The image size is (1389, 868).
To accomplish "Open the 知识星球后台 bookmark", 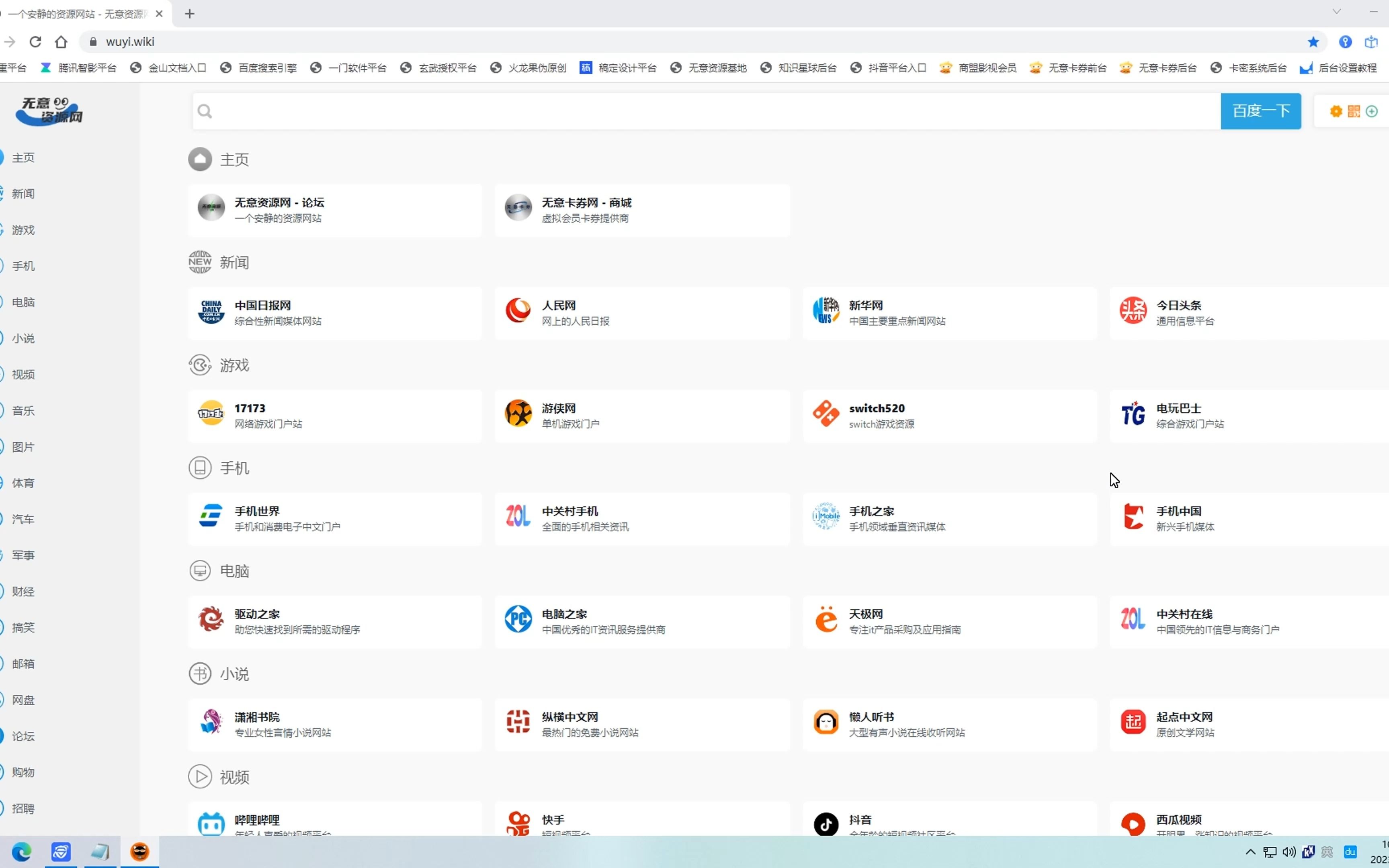I will (798, 68).
